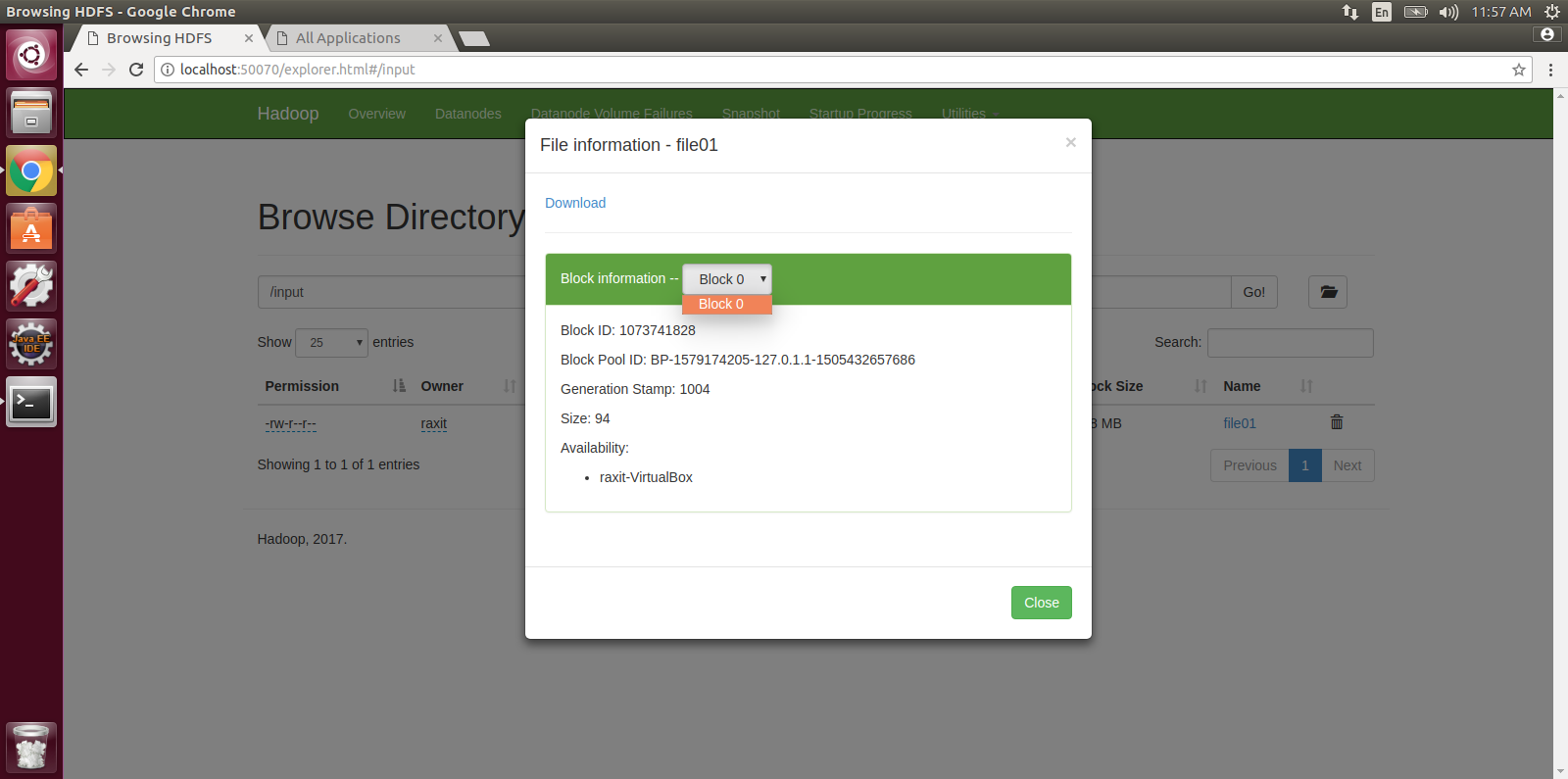Open Overview in Hadoop navbar
Viewport: 1568px width, 779px height.
point(376,114)
